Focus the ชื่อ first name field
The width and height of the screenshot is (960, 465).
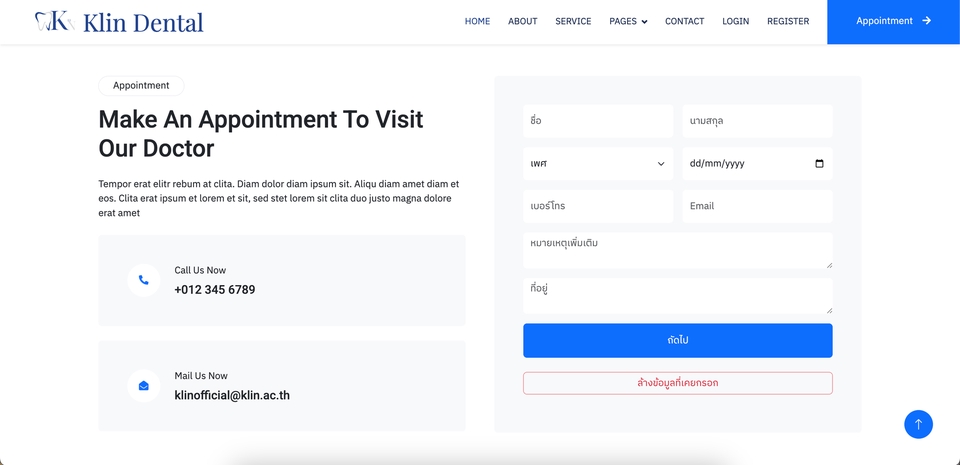coord(598,121)
